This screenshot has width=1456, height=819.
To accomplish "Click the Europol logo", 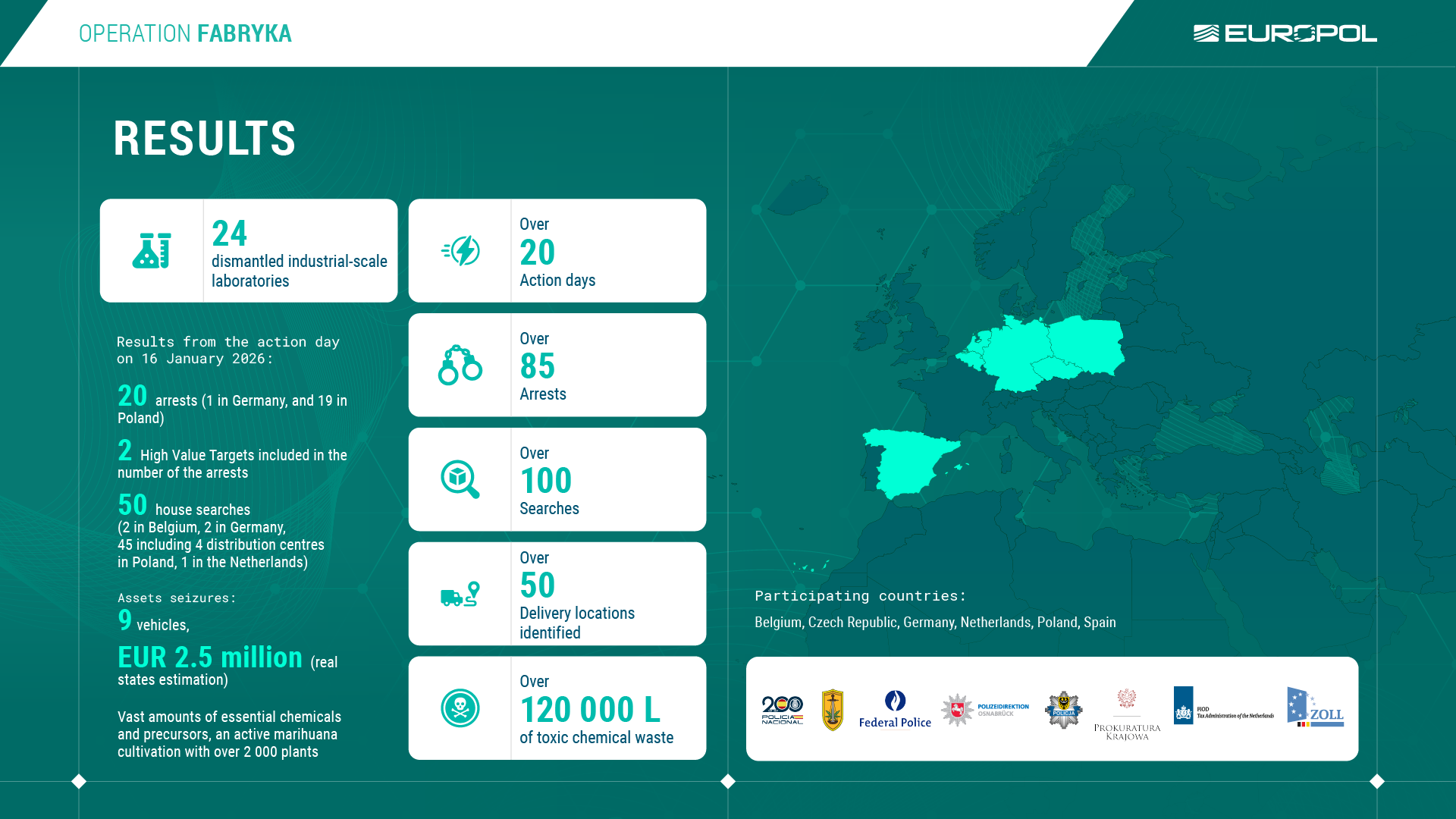I will point(1285,33).
